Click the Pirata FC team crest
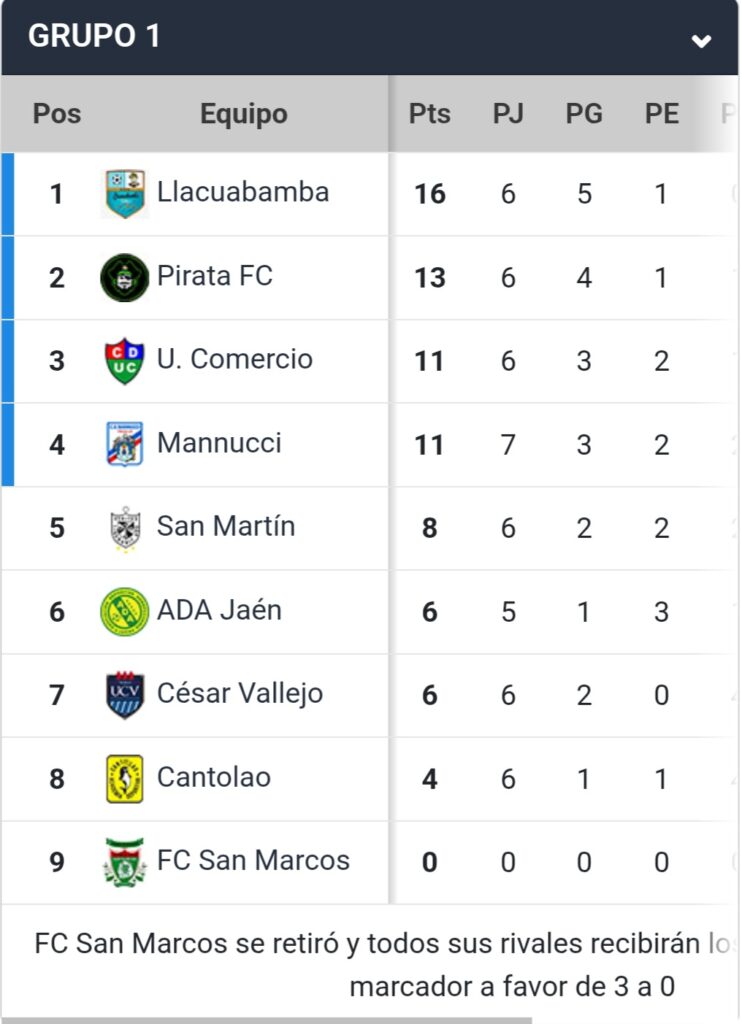This screenshot has height=1024, width=742. pyautogui.click(x=125, y=278)
